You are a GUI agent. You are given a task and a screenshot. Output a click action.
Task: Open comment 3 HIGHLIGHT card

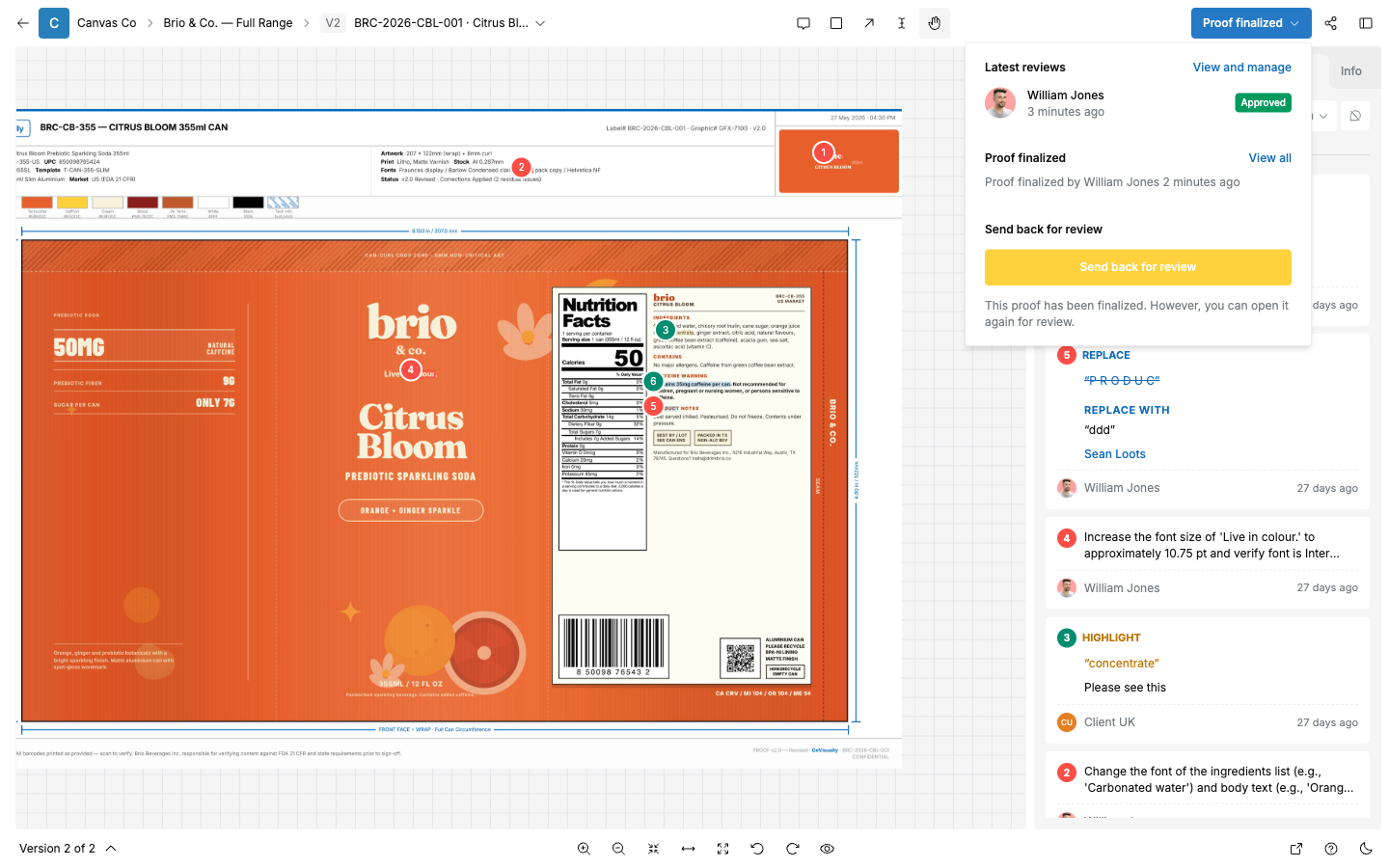click(x=1208, y=680)
